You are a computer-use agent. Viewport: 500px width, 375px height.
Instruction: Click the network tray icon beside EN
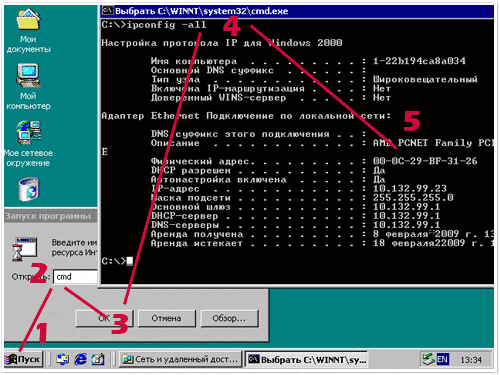point(428,359)
